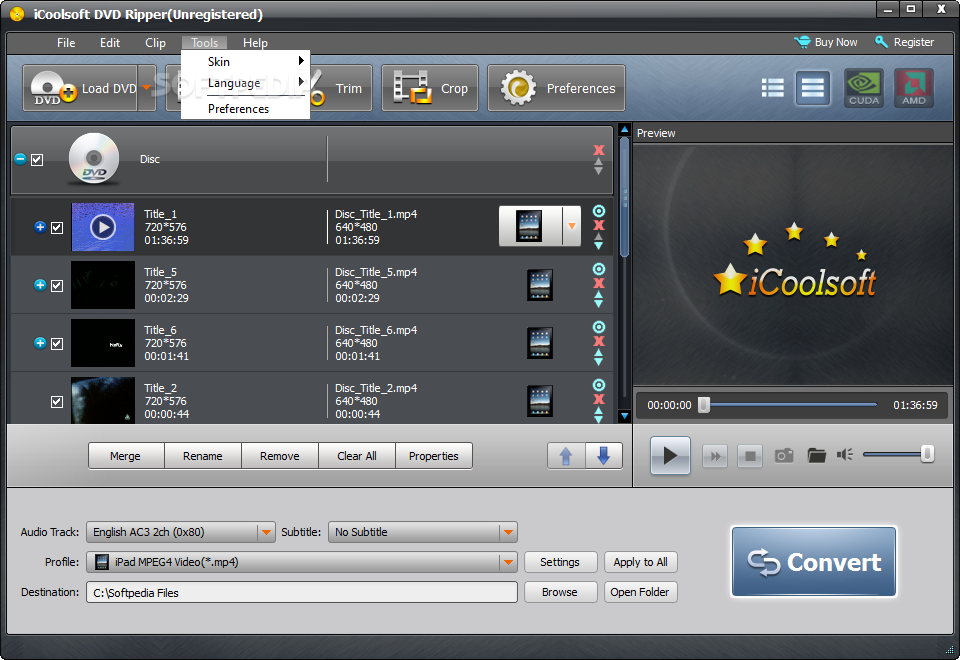
Task: Uncheck the Title_6 checkbox
Action: 57,343
